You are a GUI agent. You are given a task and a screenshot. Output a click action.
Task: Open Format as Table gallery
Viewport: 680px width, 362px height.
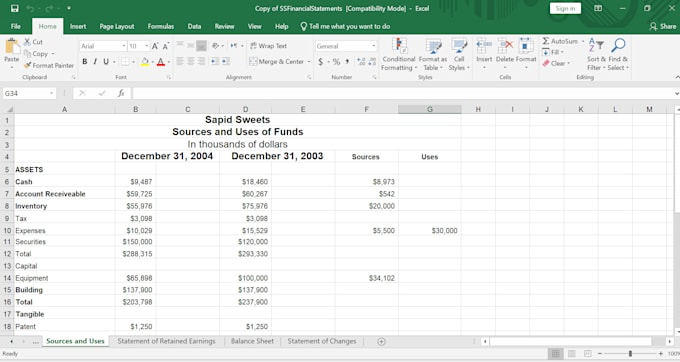(x=432, y=54)
